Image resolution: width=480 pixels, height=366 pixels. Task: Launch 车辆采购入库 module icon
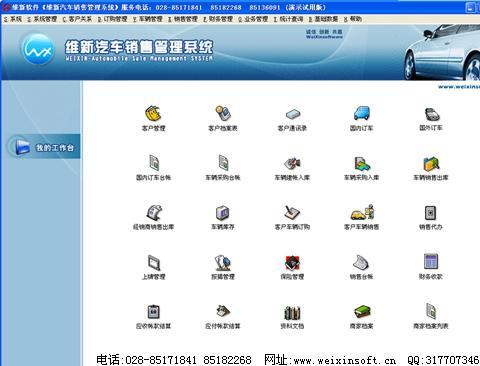(362, 163)
